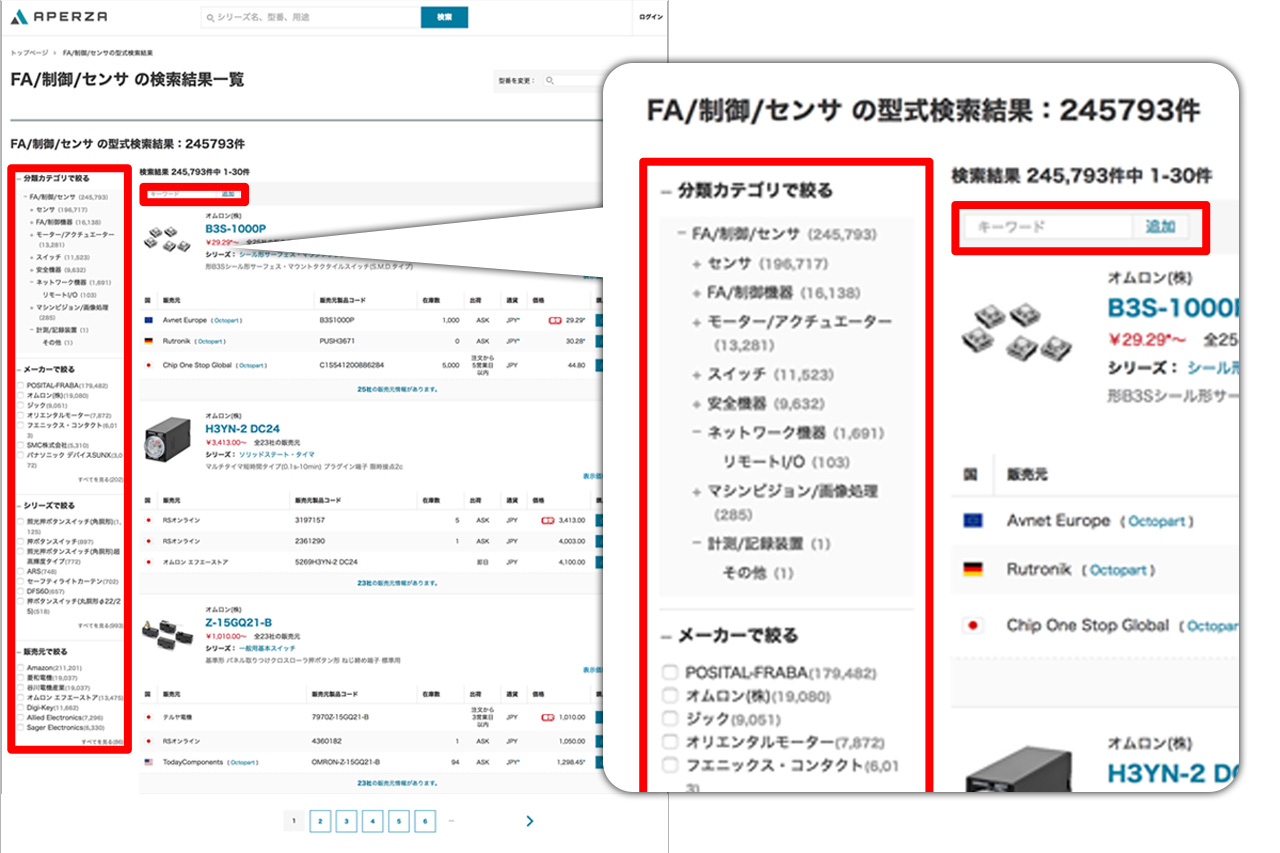
Task: Go to results page 3
Action: point(346,821)
